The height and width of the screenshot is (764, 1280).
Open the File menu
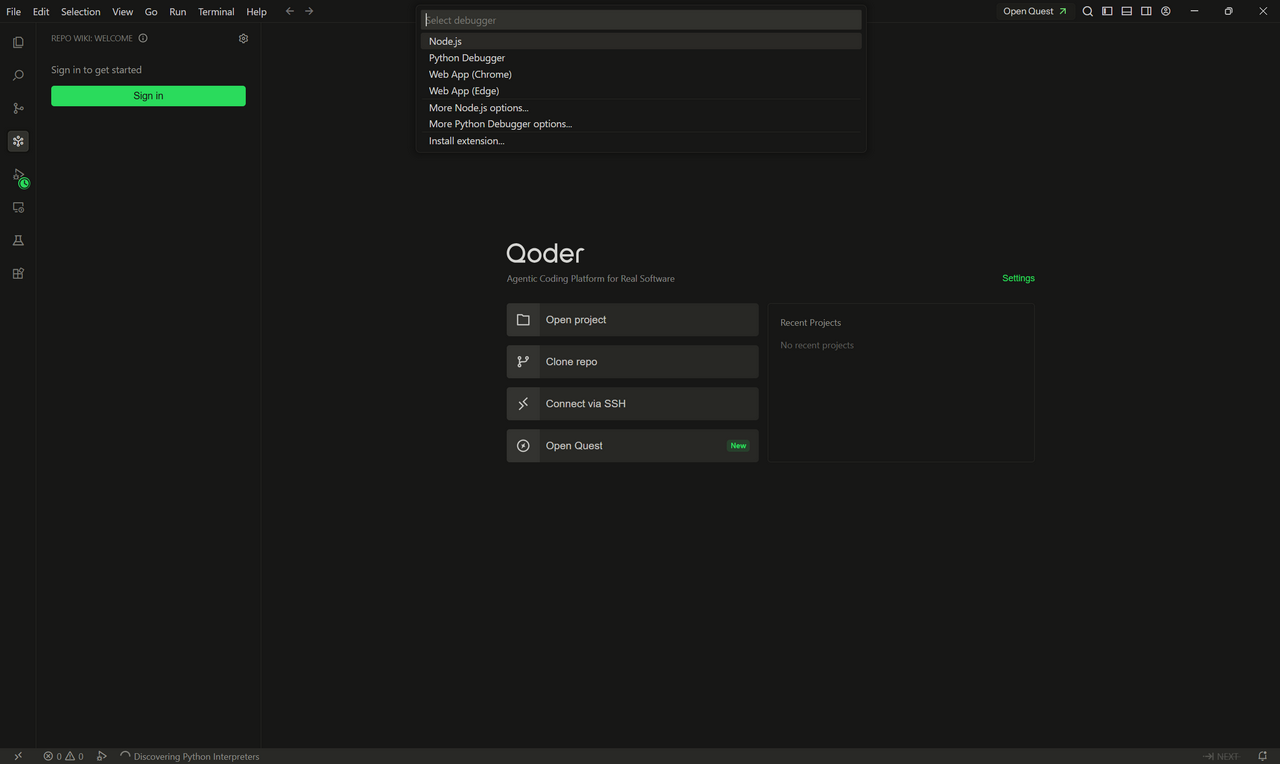coord(14,11)
